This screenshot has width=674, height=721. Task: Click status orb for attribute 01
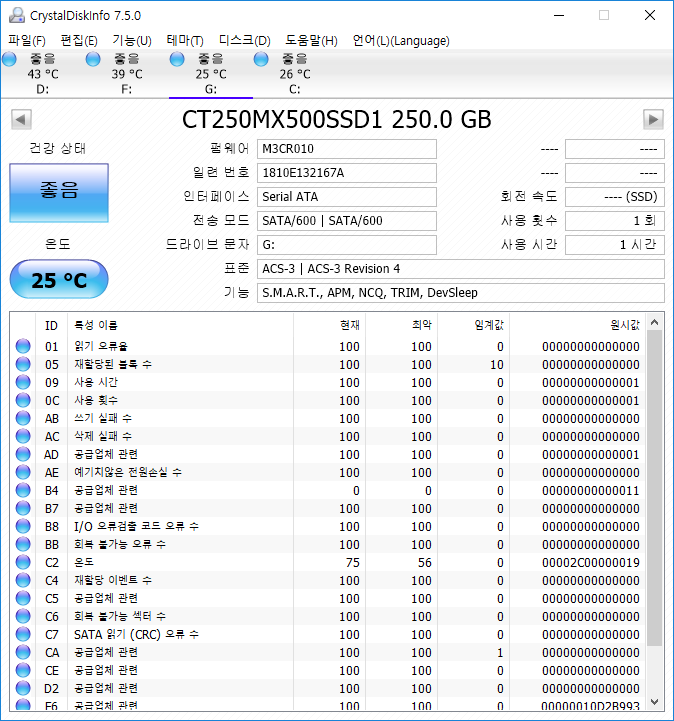(23, 346)
